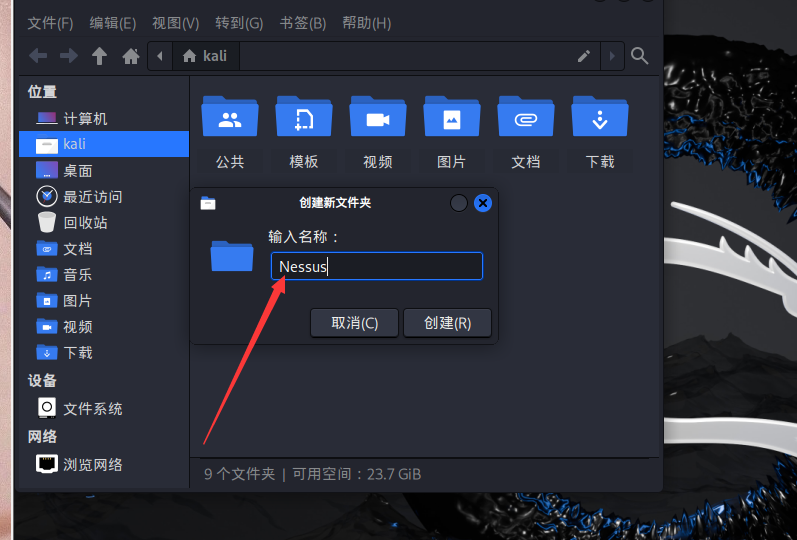Click the 输入名称 label
Viewport: 797px width, 540px height.
coord(303,237)
